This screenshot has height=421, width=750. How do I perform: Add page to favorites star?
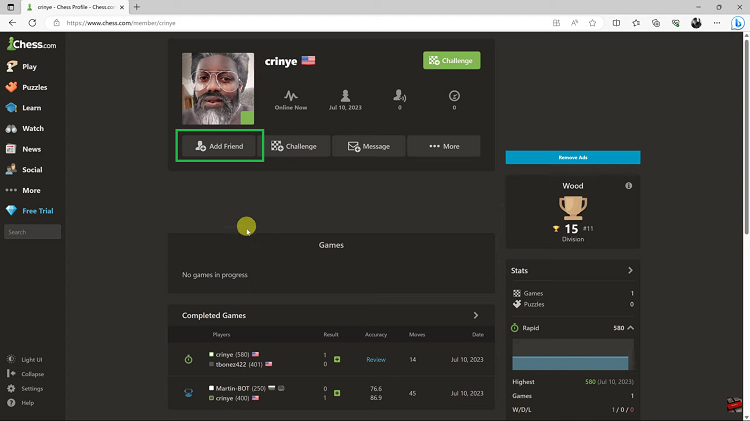click(x=592, y=22)
